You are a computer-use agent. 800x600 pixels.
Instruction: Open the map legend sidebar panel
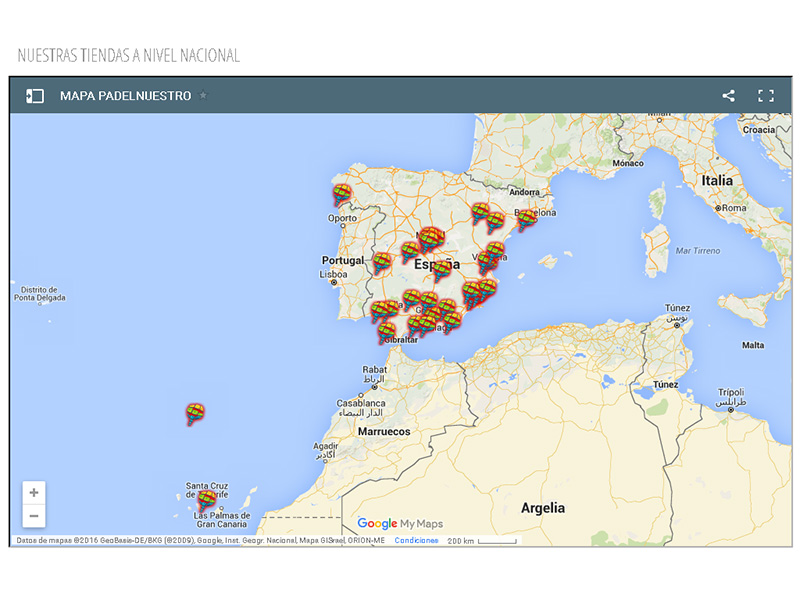[x=35, y=96]
